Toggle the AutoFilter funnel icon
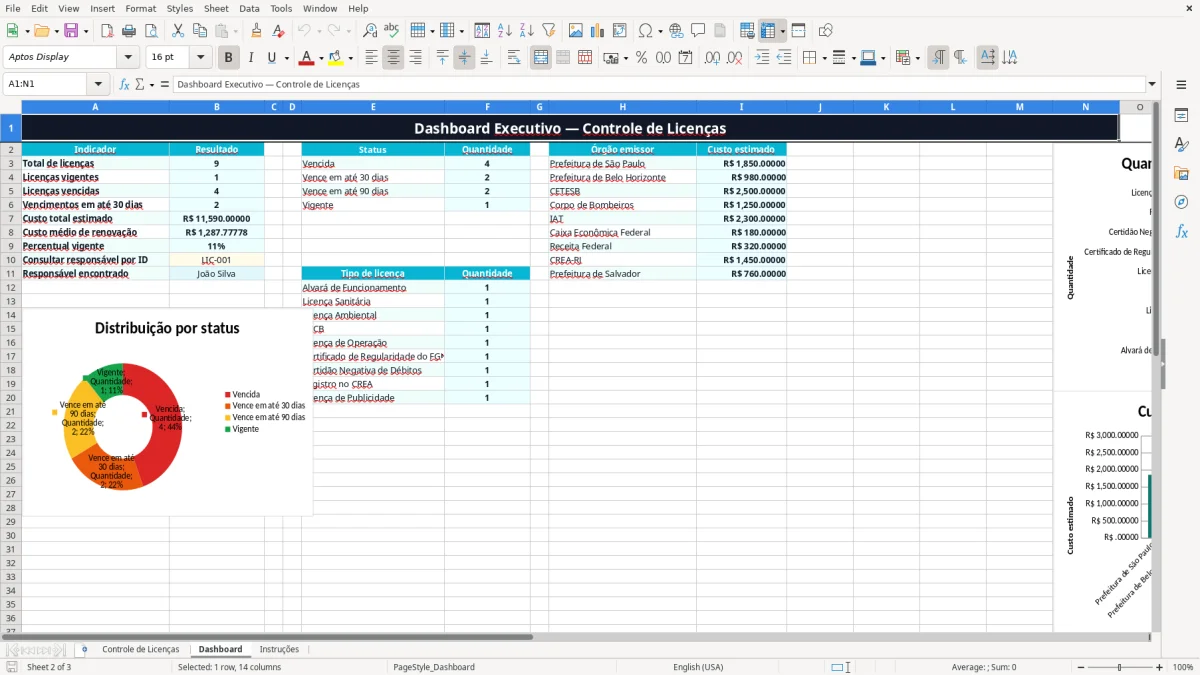 548,31
